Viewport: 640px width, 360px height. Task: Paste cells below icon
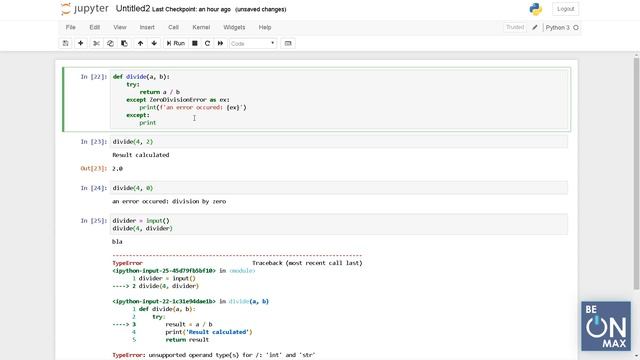click(124, 43)
